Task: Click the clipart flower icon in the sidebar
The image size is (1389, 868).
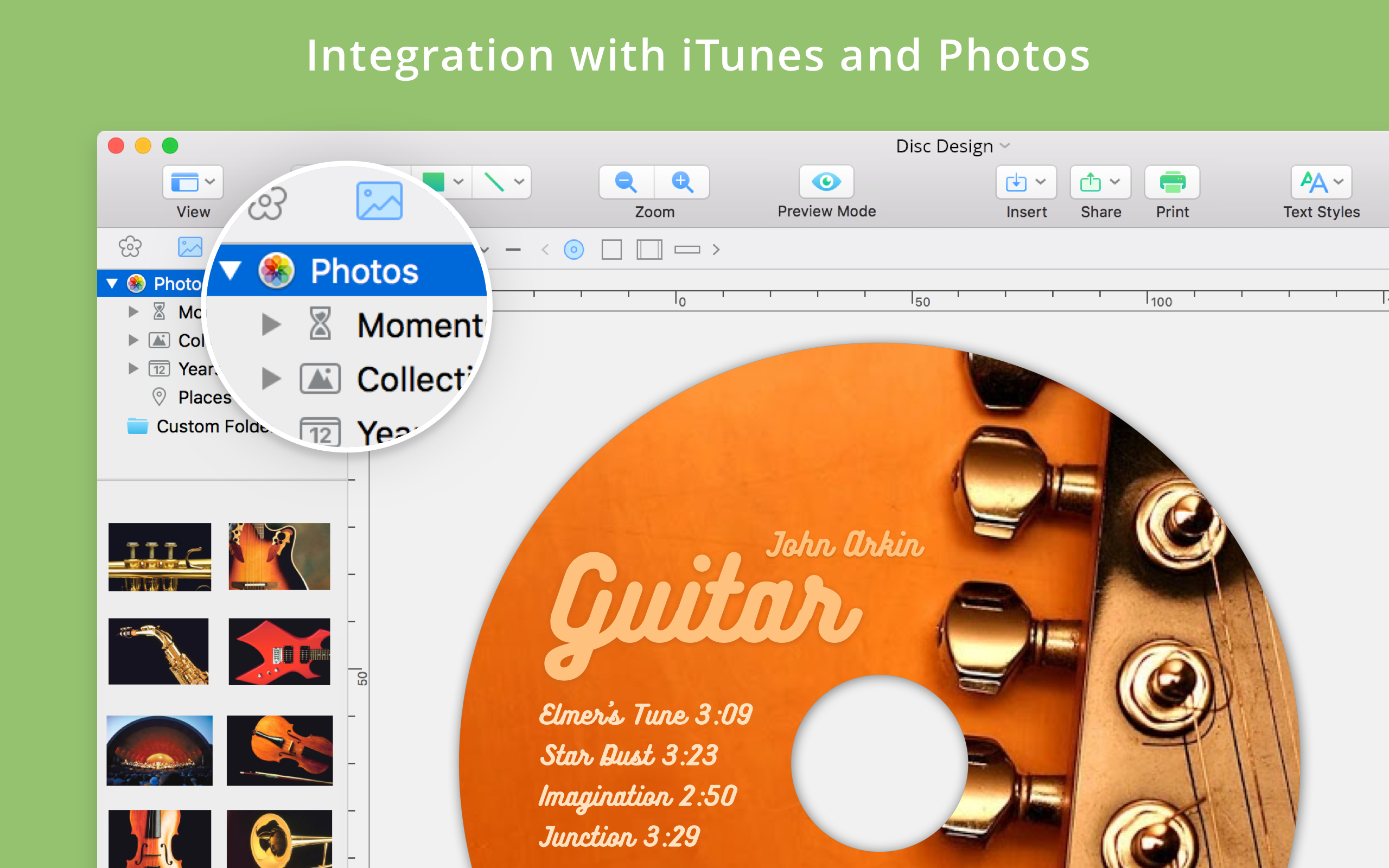Action: tap(130, 247)
